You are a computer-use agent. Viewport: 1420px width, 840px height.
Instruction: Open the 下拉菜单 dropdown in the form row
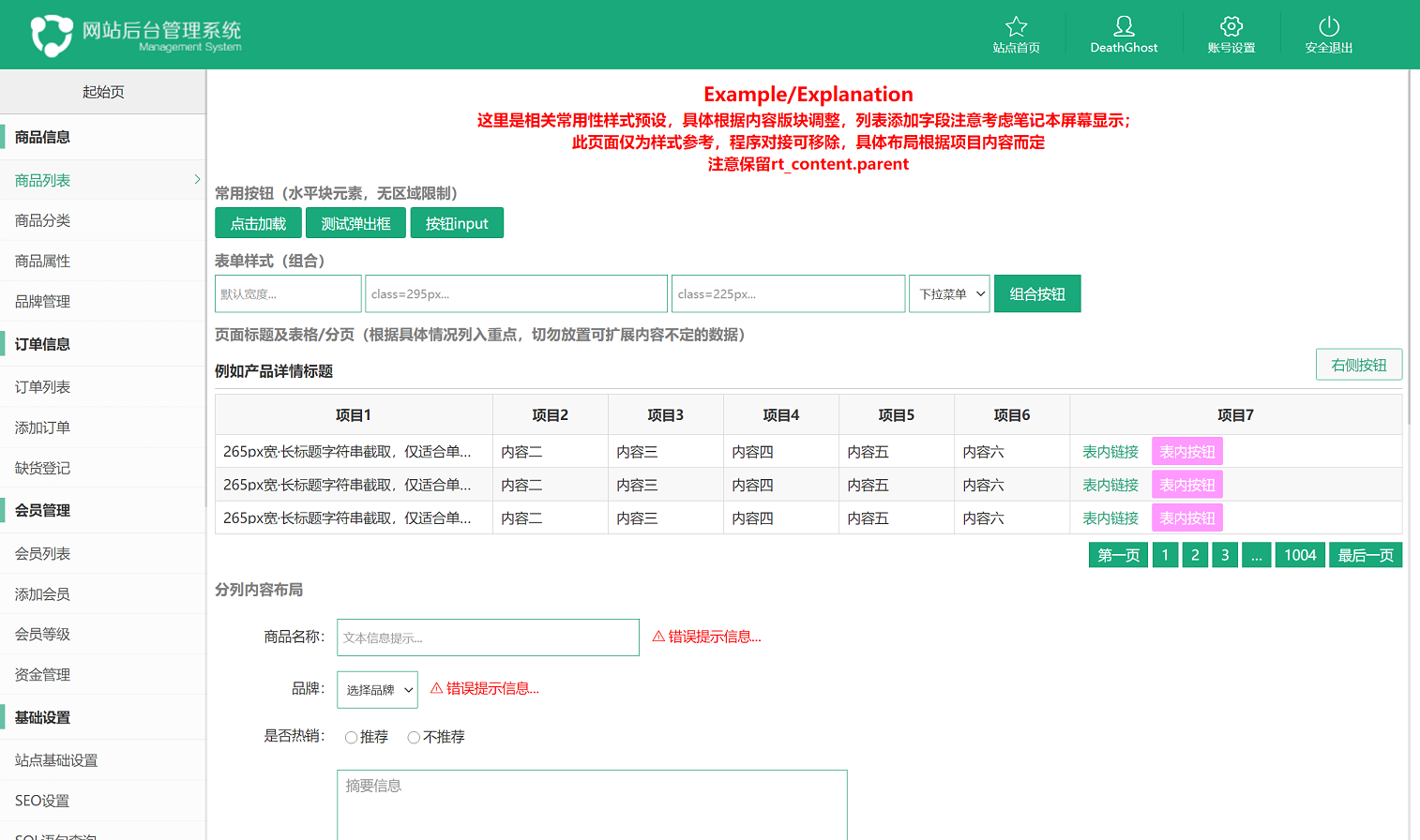[948, 293]
